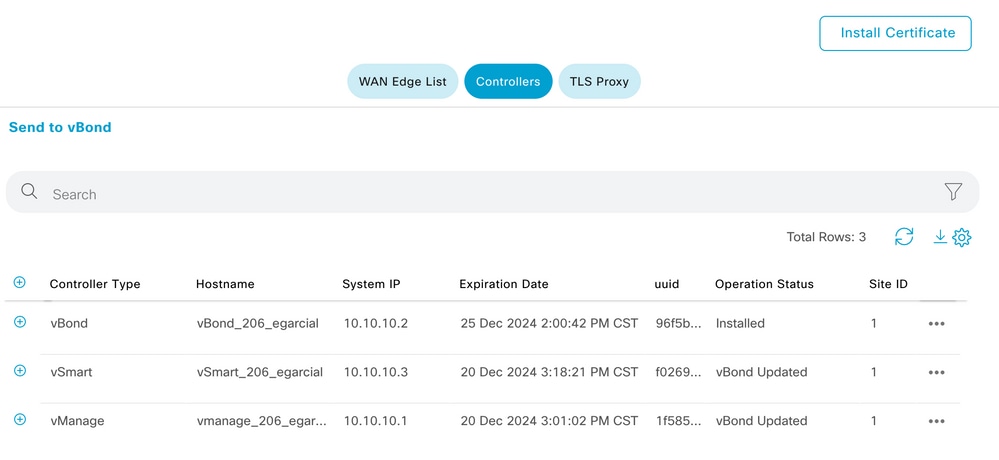Click expiration date 25 Dec 2024 2:00:42 PM
This screenshot has width=999, height=460.
coord(549,324)
